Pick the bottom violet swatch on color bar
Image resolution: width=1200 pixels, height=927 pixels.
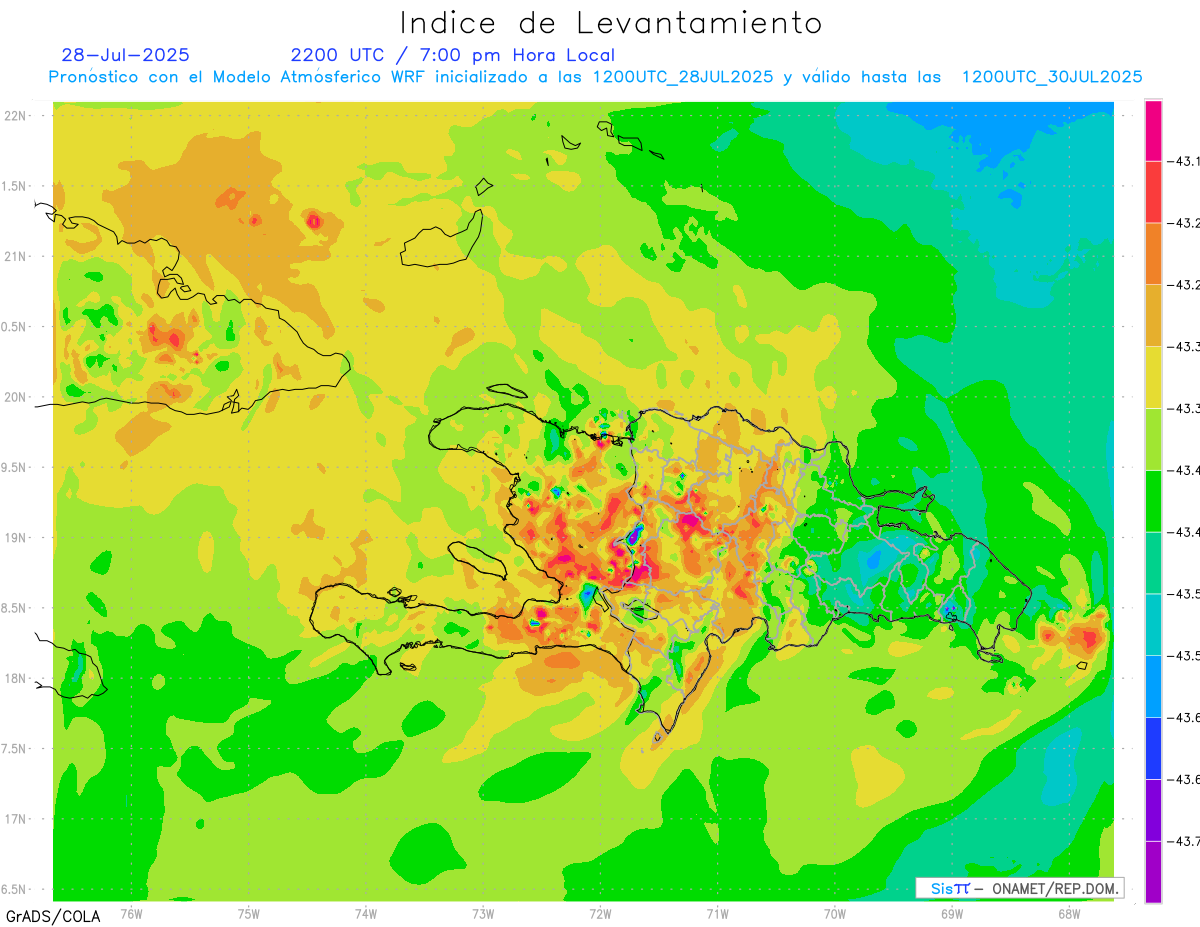pos(1153,871)
